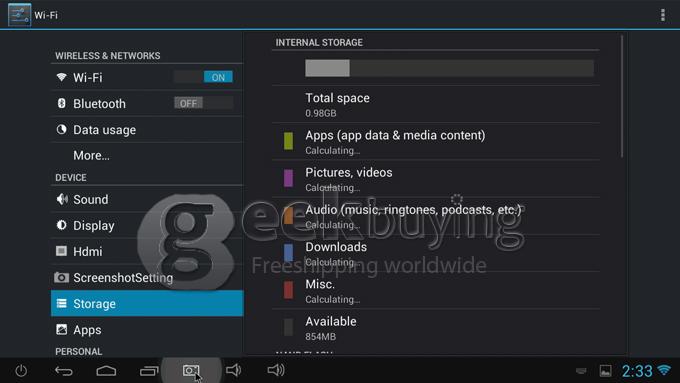This screenshot has width=680, height=383.
Task: Click the PERSONAL section header
Action: coord(78,351)
